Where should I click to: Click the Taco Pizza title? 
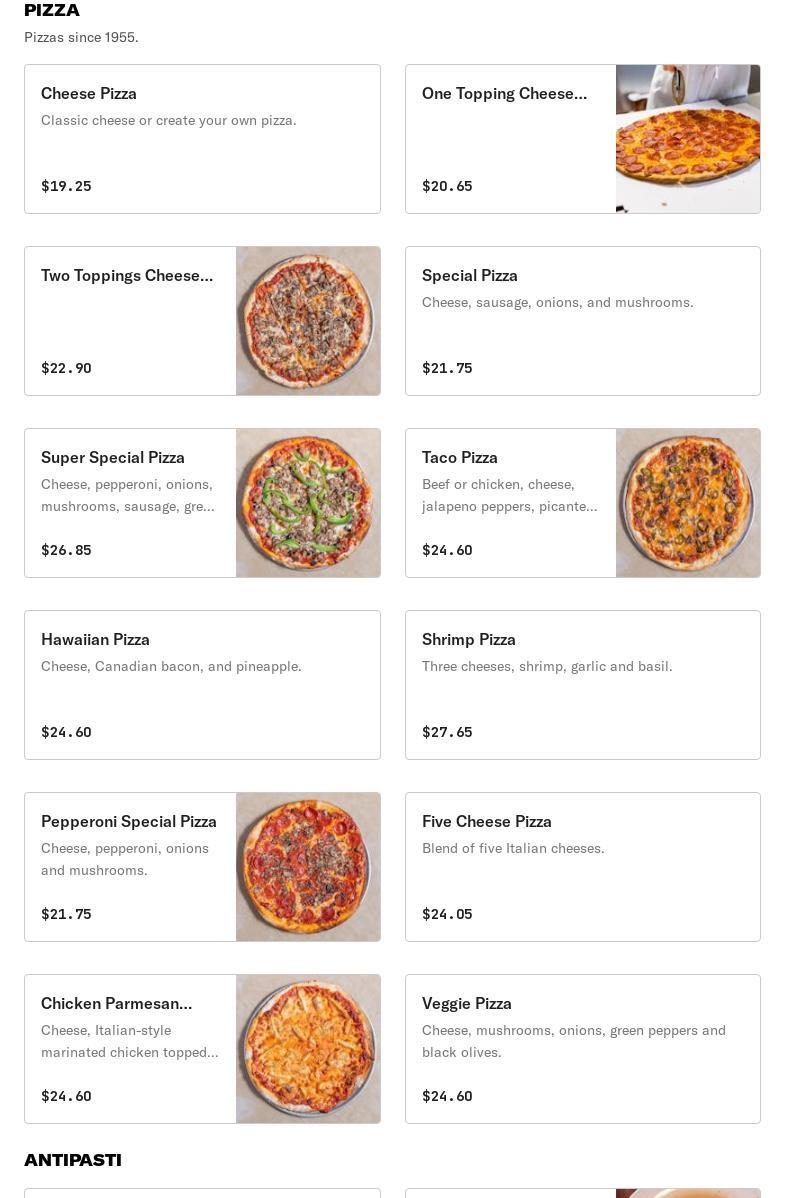(x=460, y=457)
